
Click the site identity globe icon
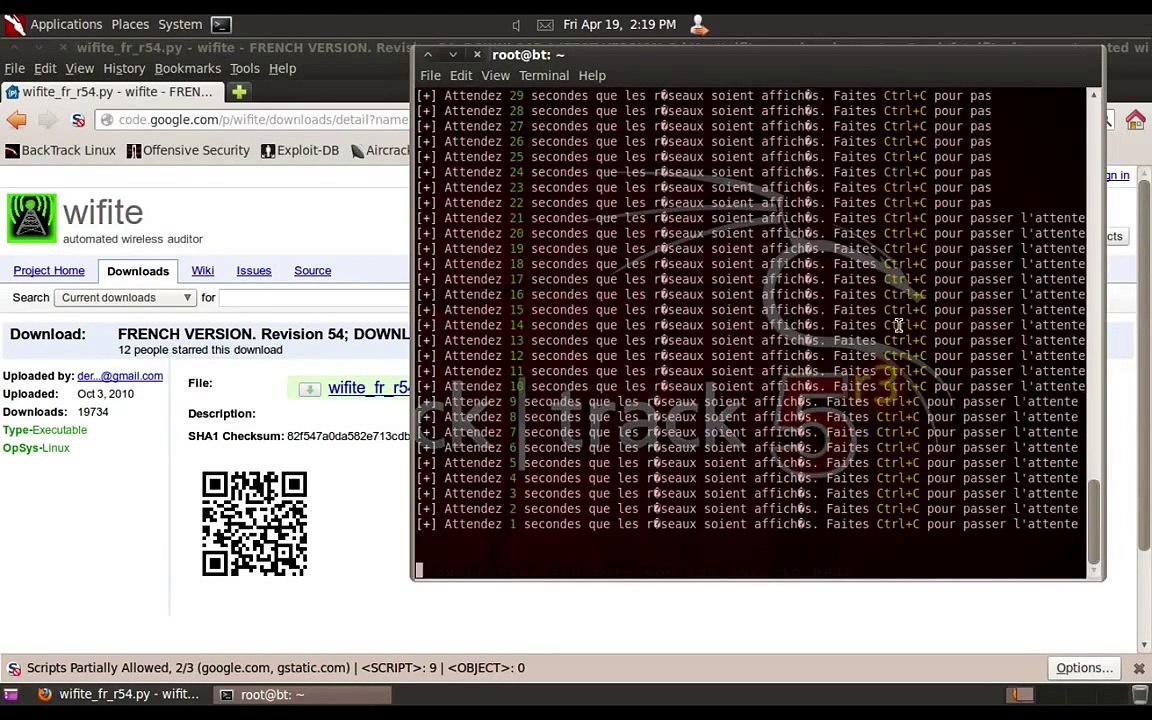[107, 120]
